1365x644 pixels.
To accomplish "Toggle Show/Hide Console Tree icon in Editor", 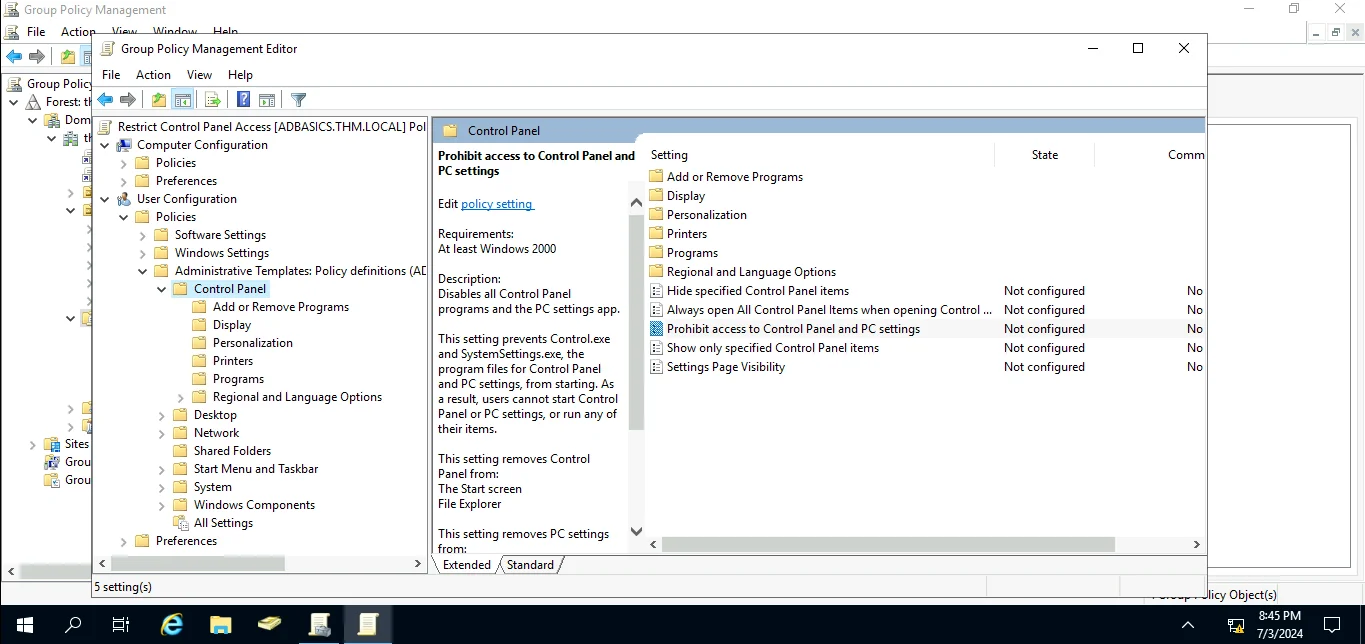I will click(183, 100).
